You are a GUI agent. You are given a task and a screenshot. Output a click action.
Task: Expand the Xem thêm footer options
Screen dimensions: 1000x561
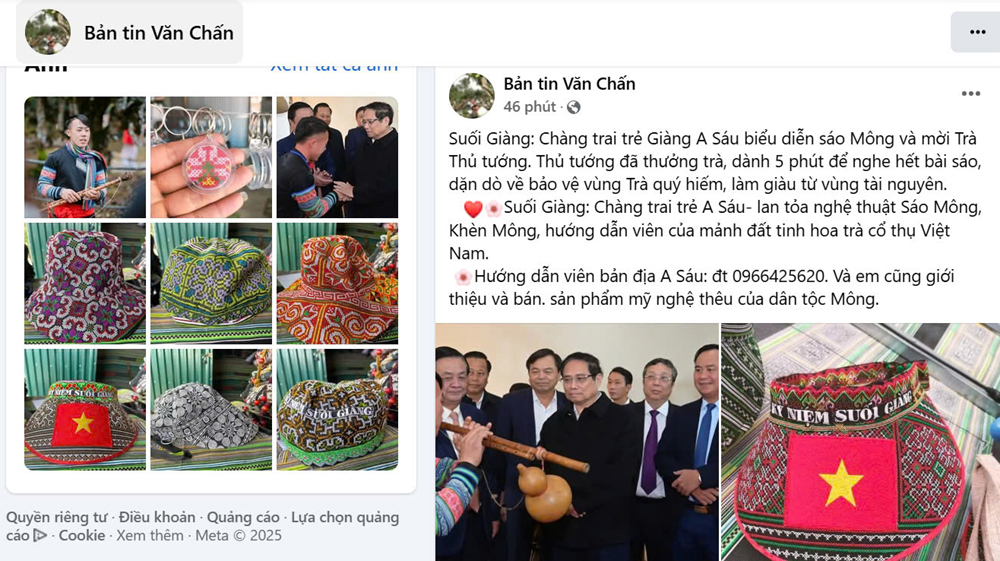150,535
